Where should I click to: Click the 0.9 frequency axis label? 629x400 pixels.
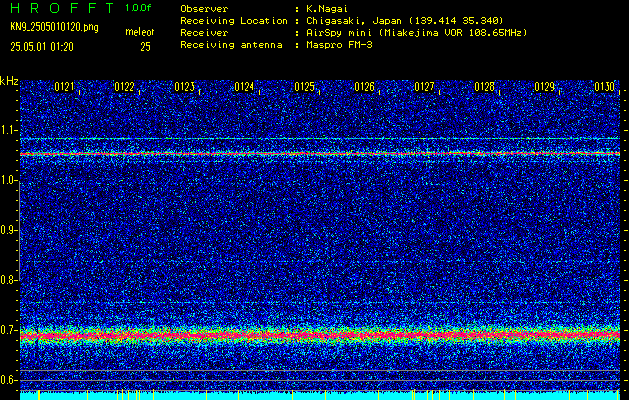[x=8, y=230]
